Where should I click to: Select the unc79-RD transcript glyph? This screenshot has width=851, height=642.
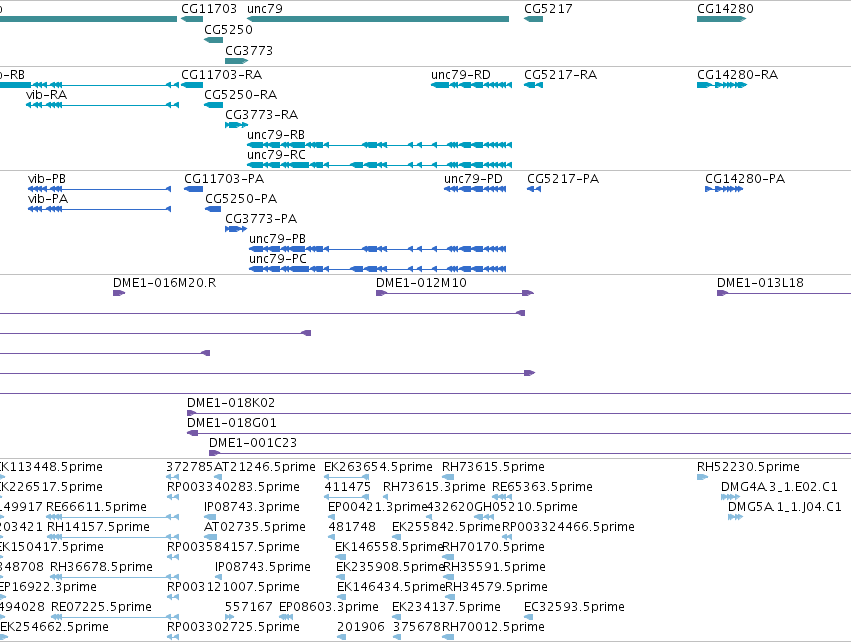(471, 85)
